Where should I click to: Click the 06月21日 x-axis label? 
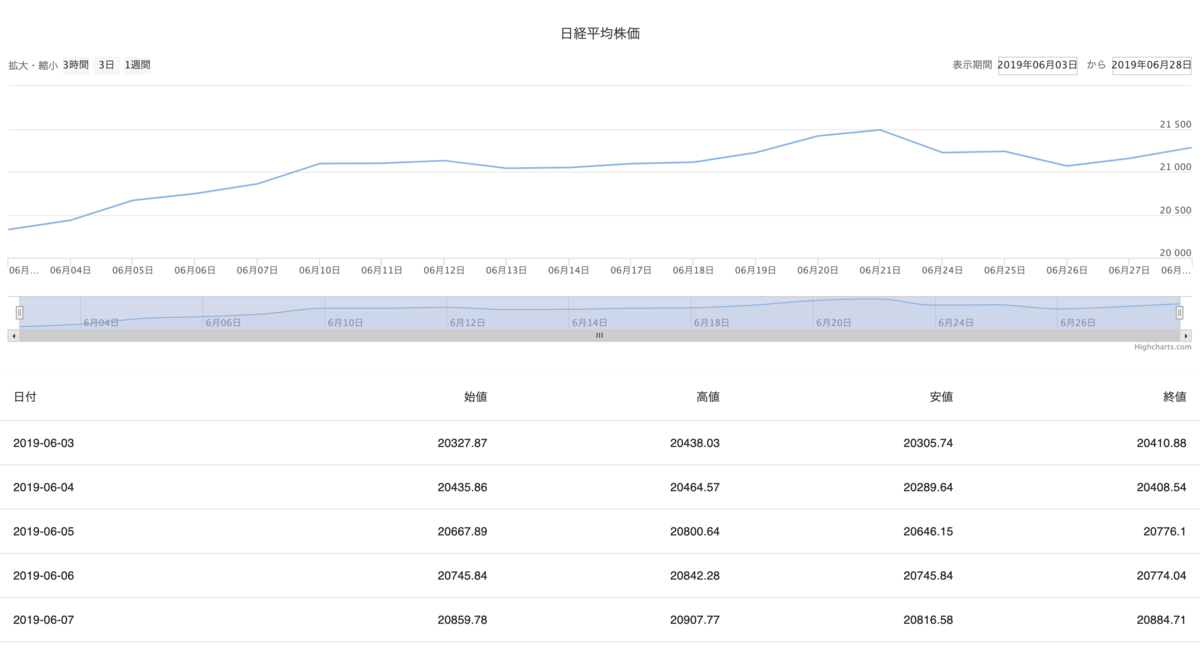(x=880, y=270)
